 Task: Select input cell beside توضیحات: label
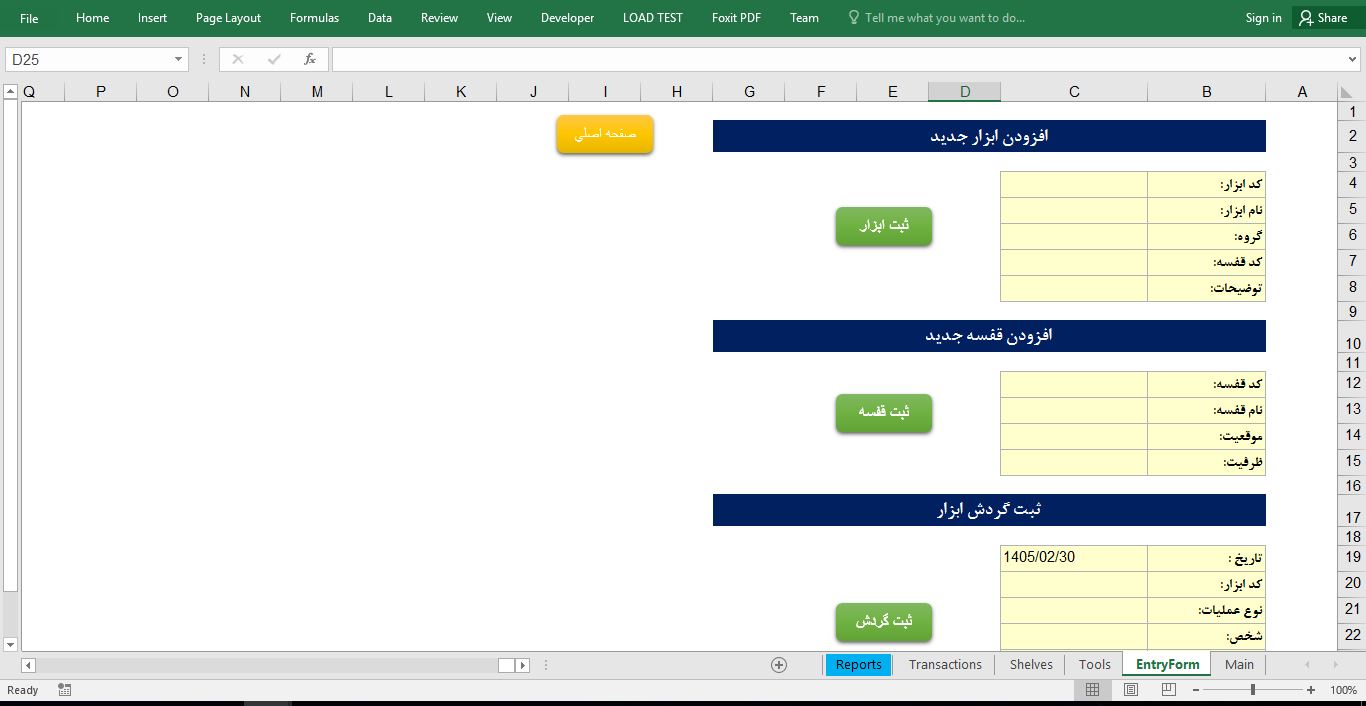1074,288
